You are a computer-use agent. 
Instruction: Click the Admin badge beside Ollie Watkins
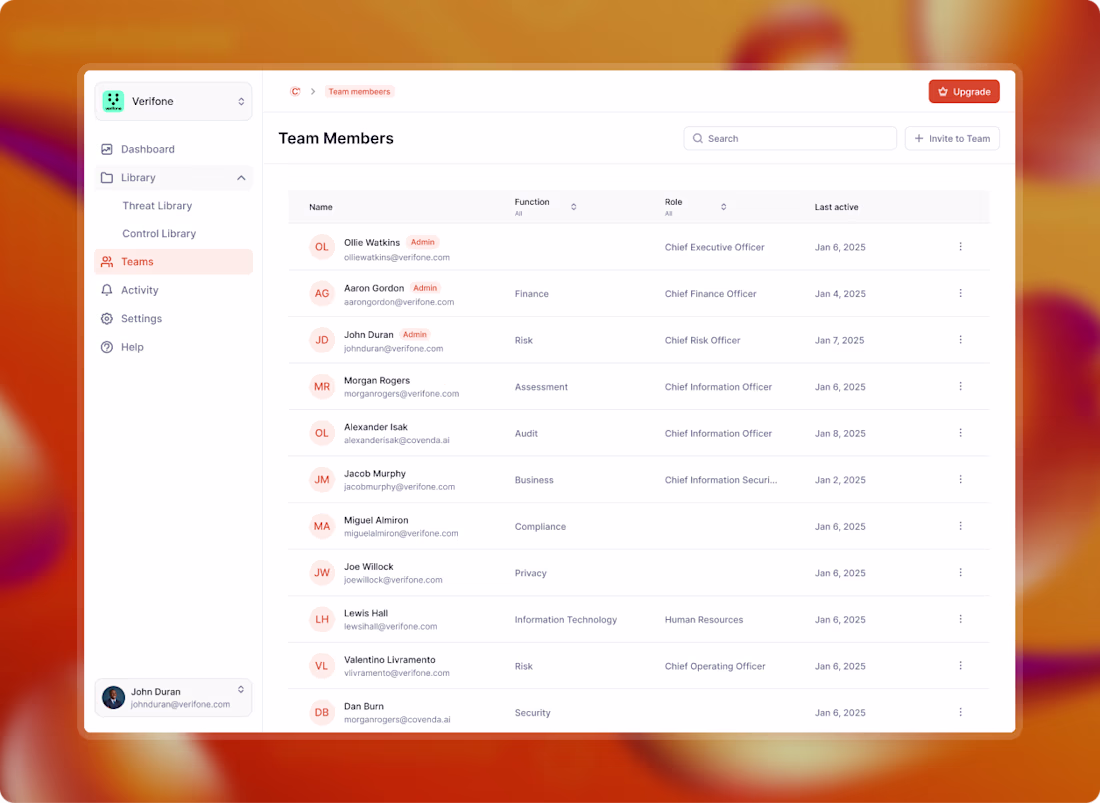point(423,242)
